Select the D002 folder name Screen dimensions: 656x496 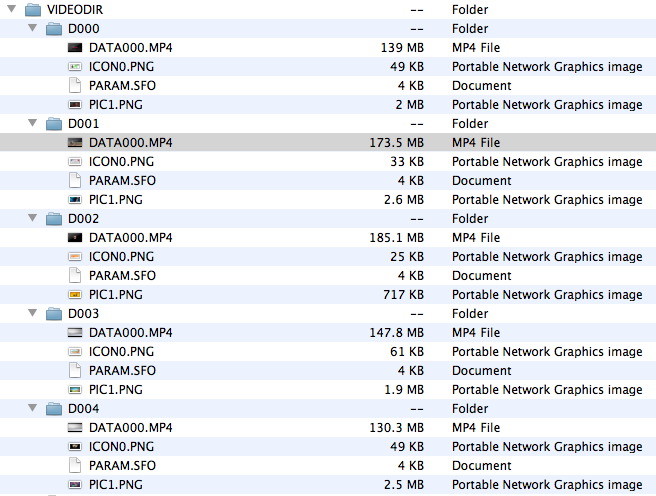tap(84, 219)
